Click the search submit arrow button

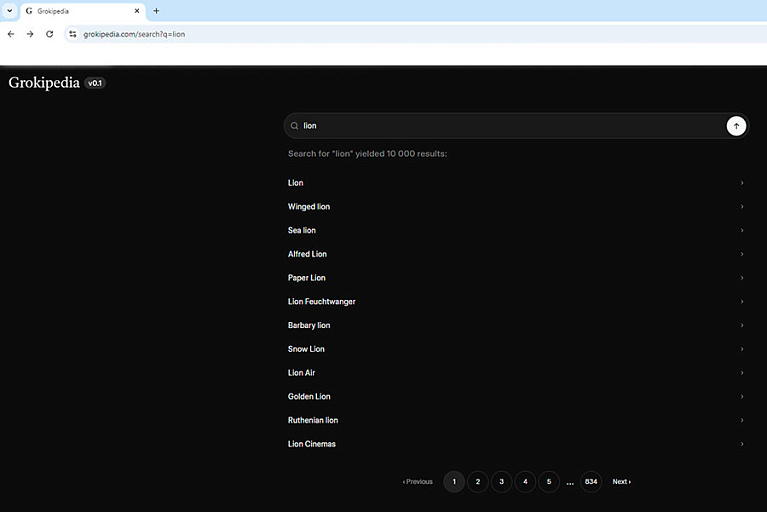tap(736, 126)
